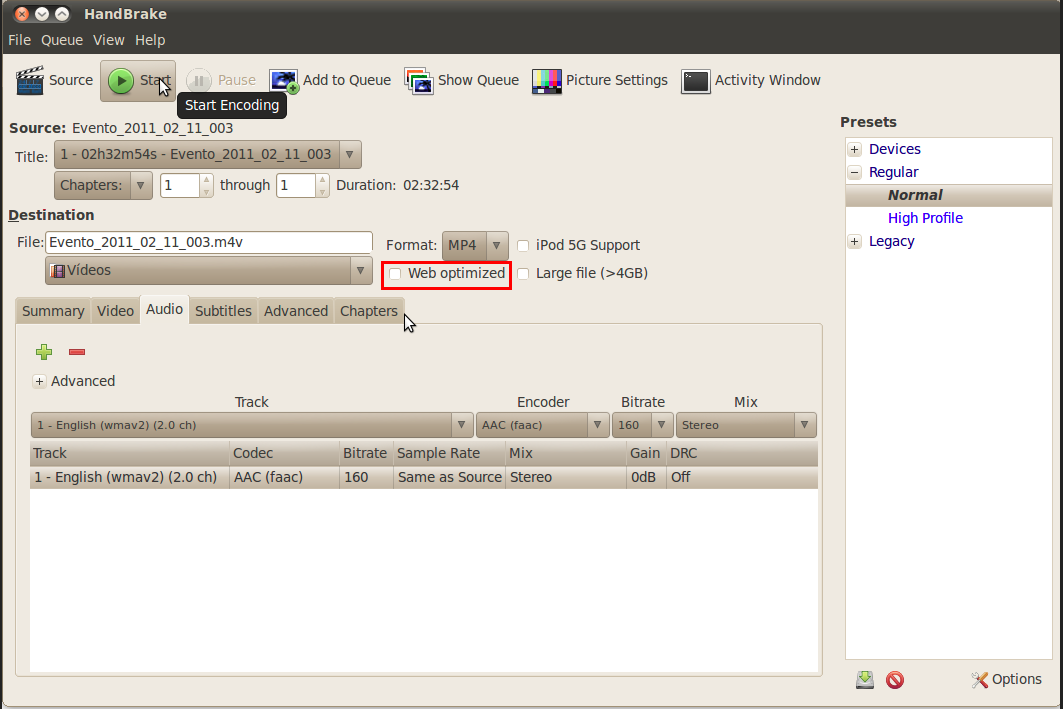Switch to the Subtitles tab

click(x=223, y=311)
